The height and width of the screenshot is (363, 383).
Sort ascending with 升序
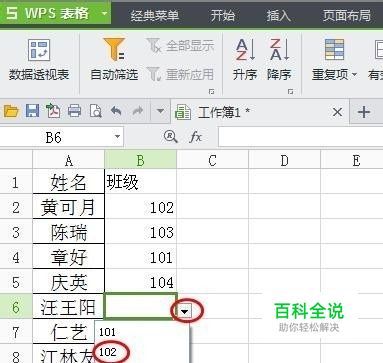(x=245, y=60)
